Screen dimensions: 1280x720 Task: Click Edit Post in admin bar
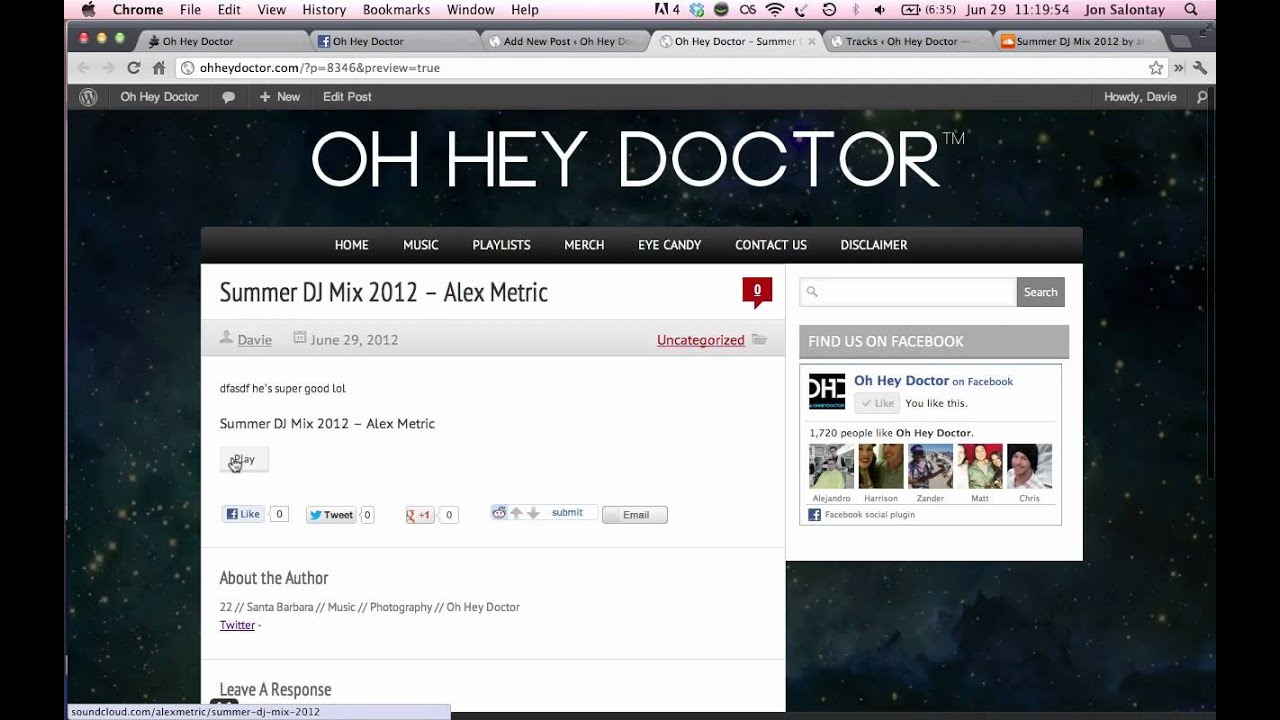tap(347, 97)
